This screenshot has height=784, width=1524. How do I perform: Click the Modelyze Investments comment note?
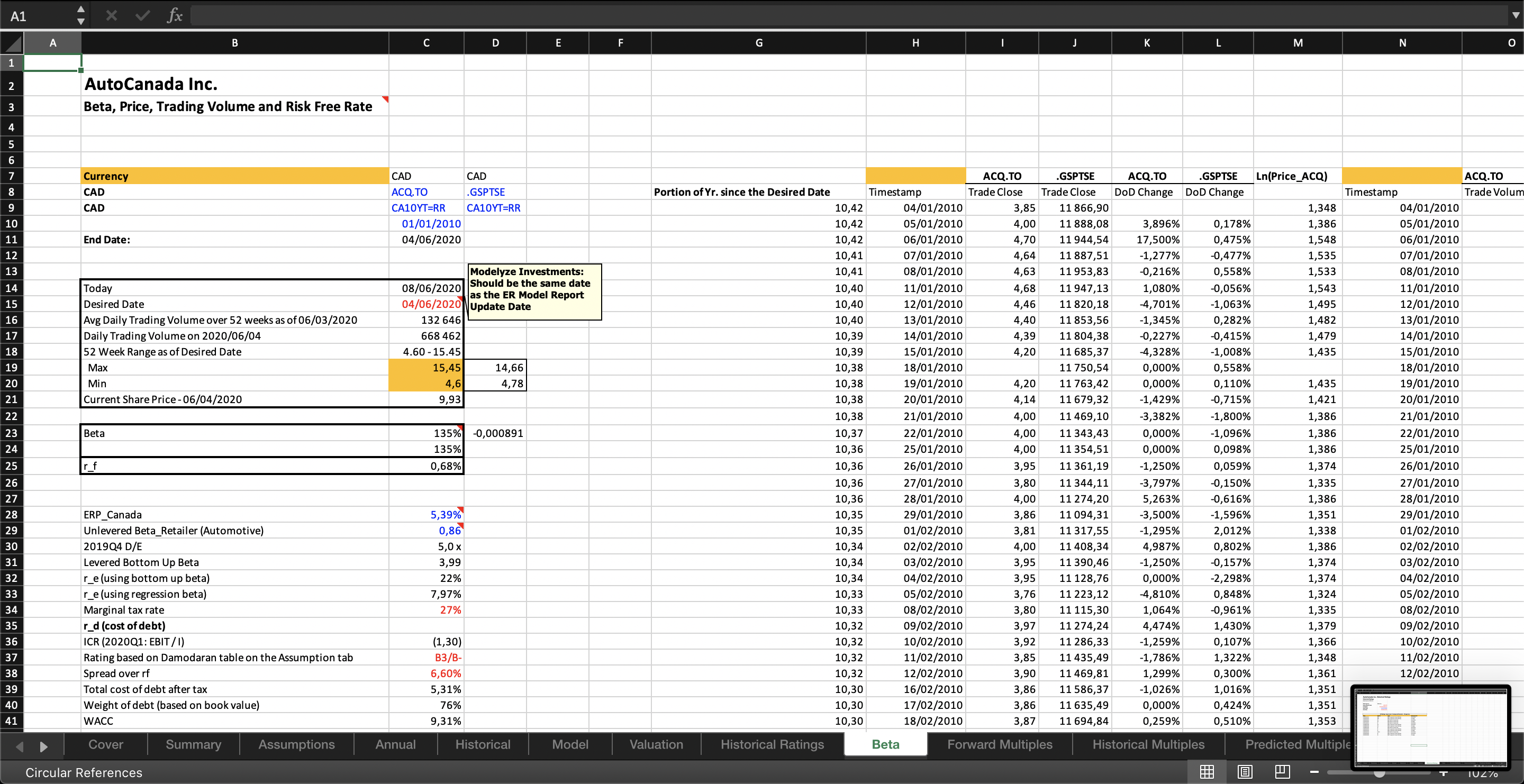535,291
